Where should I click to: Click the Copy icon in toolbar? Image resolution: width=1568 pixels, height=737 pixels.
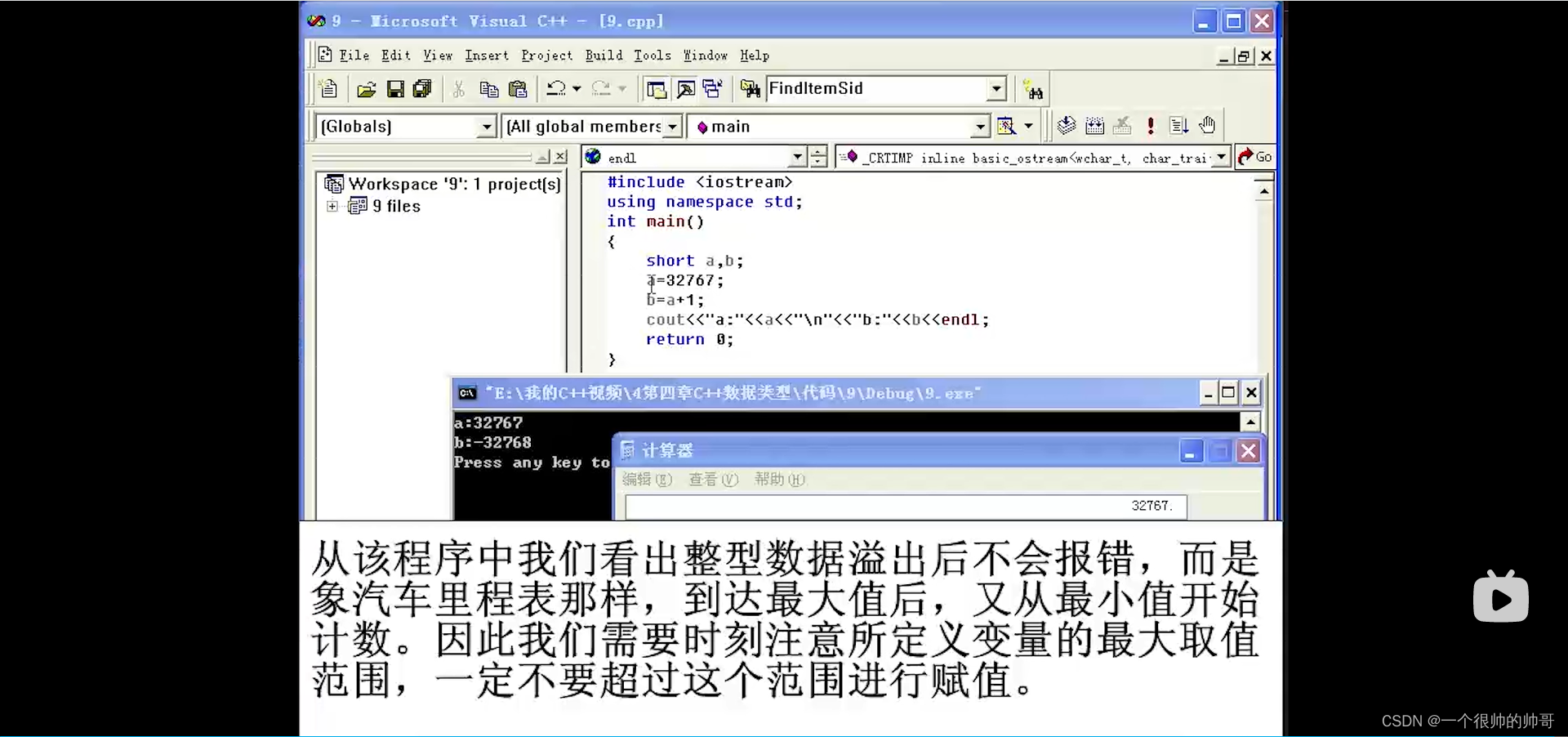[x=489, y=89]
